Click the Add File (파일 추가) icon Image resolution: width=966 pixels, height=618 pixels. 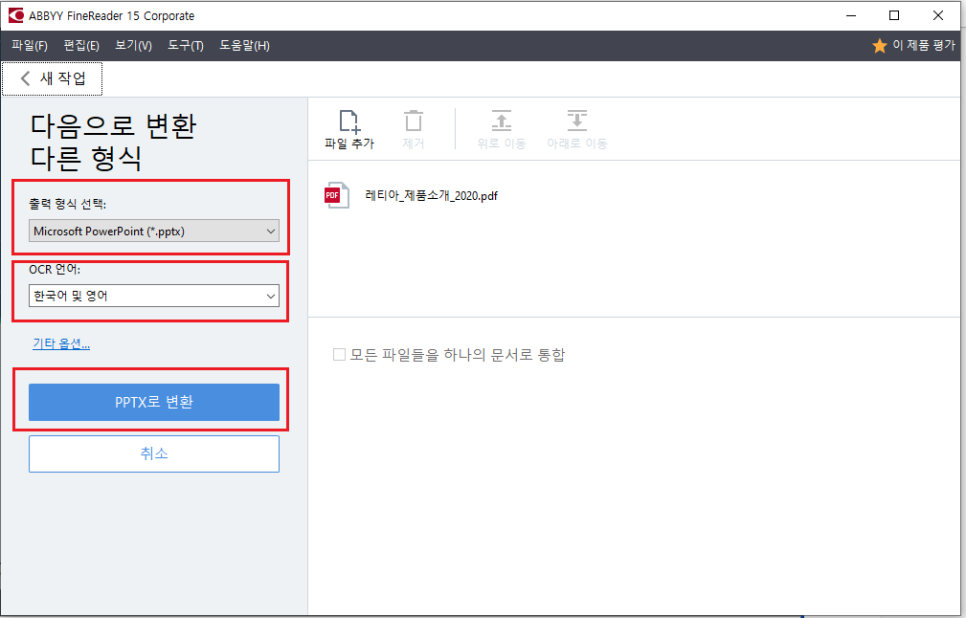pyautogui.click(x=349, y=121)
